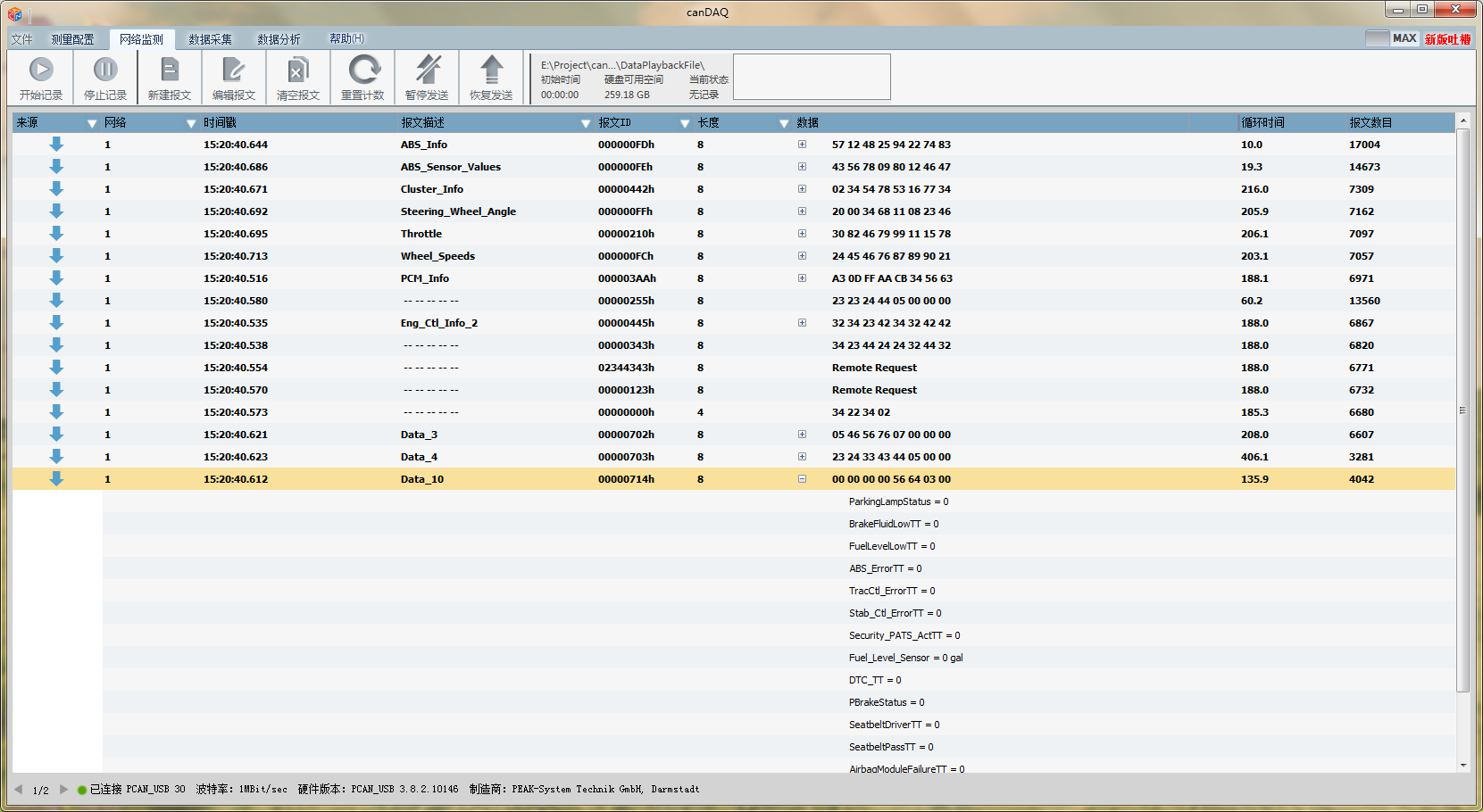The width and height of the screenshot is (1483, 812).
Task: Open the 报文描述 column filter dropdown
Action: [x=586, y=123]
